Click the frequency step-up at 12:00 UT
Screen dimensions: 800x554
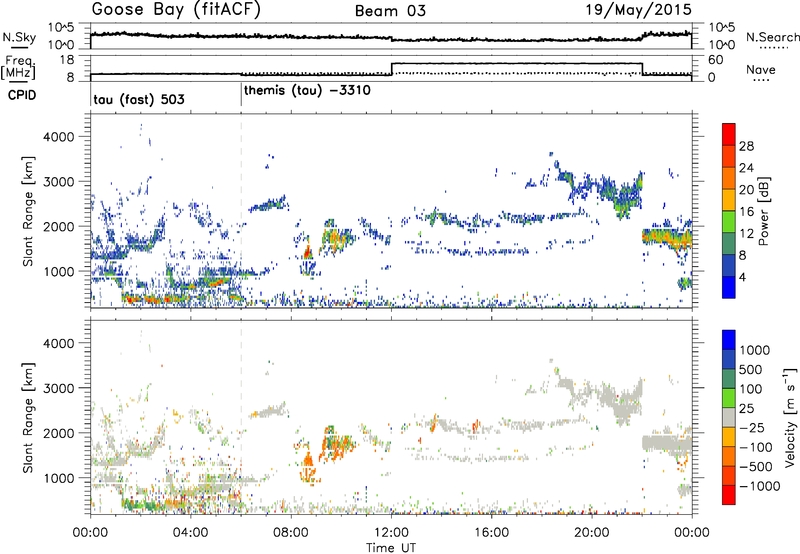click(391, 69)
